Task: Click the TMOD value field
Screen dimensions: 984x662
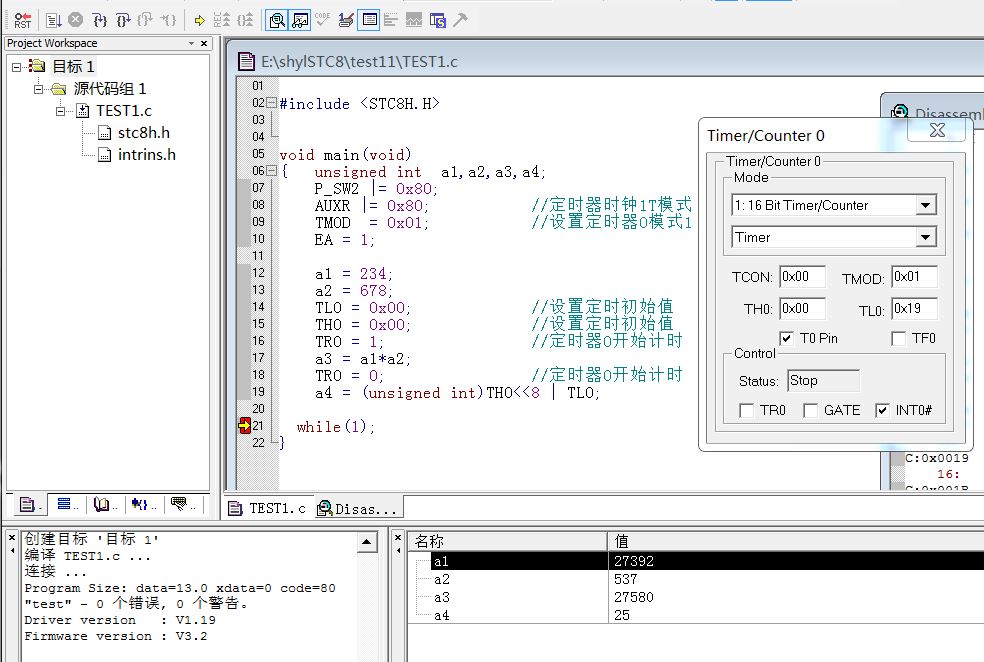Action: point(914,277)
